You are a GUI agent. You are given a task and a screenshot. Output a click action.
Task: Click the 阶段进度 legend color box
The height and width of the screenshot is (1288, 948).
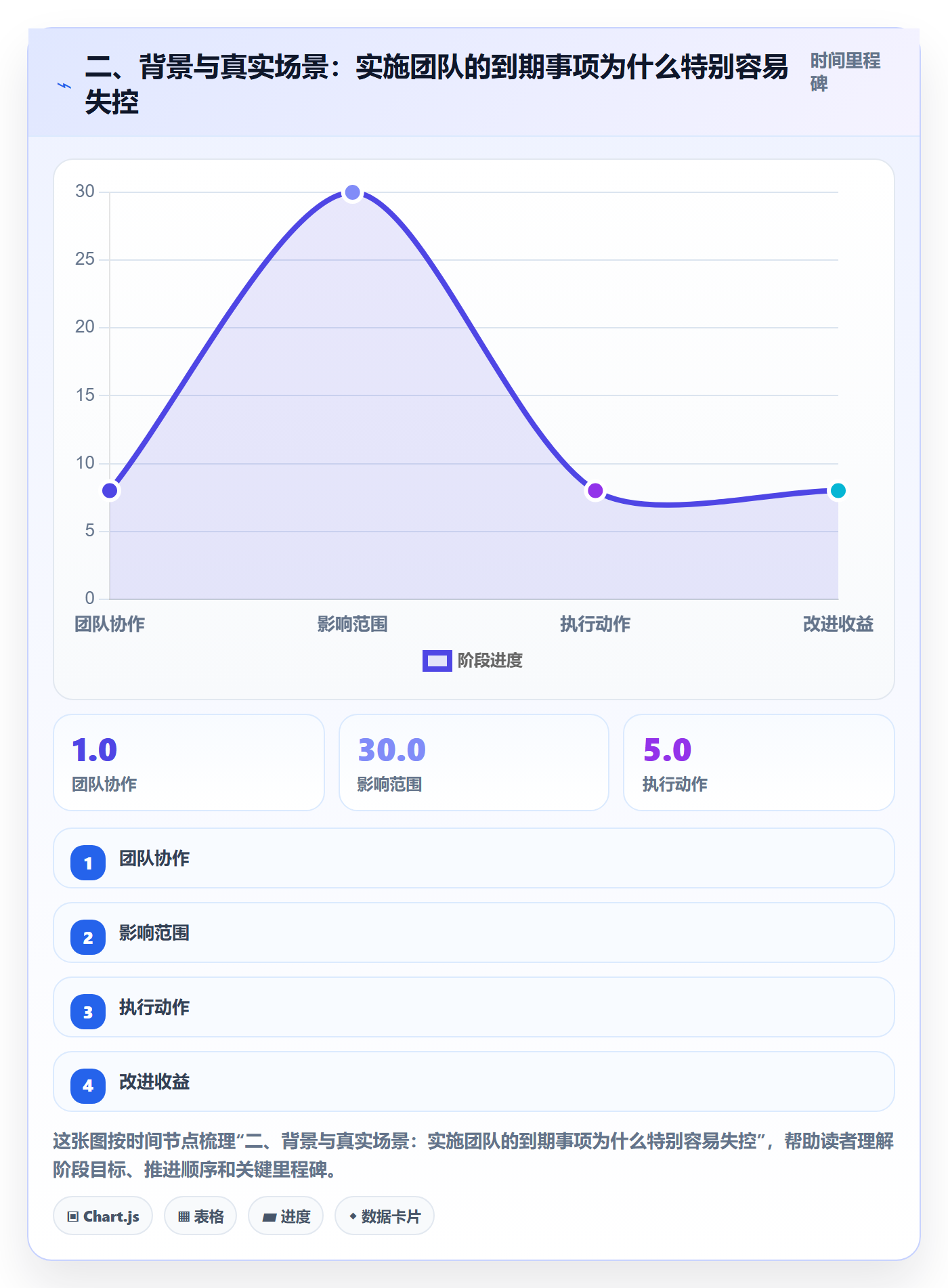pyautogui.click(x=437, y=660)
